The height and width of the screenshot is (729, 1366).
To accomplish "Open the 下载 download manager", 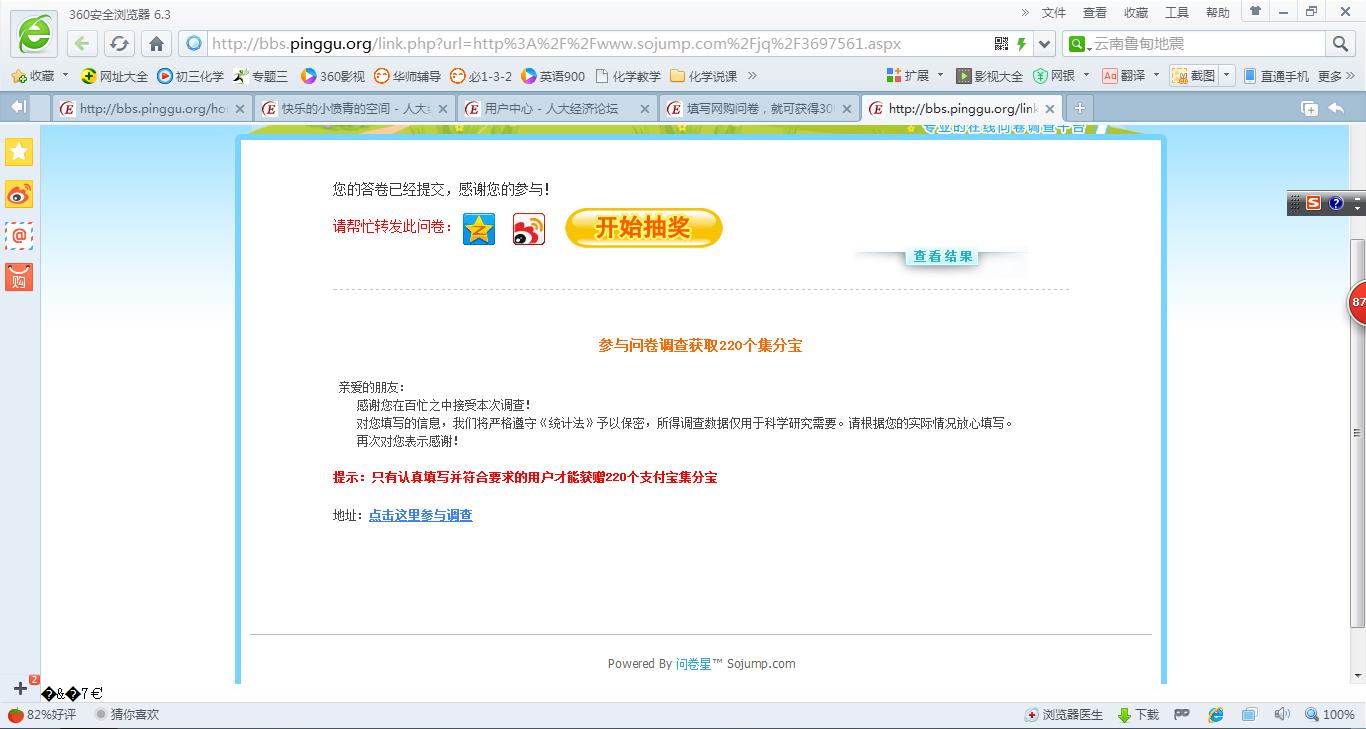I will point(1138,715).
